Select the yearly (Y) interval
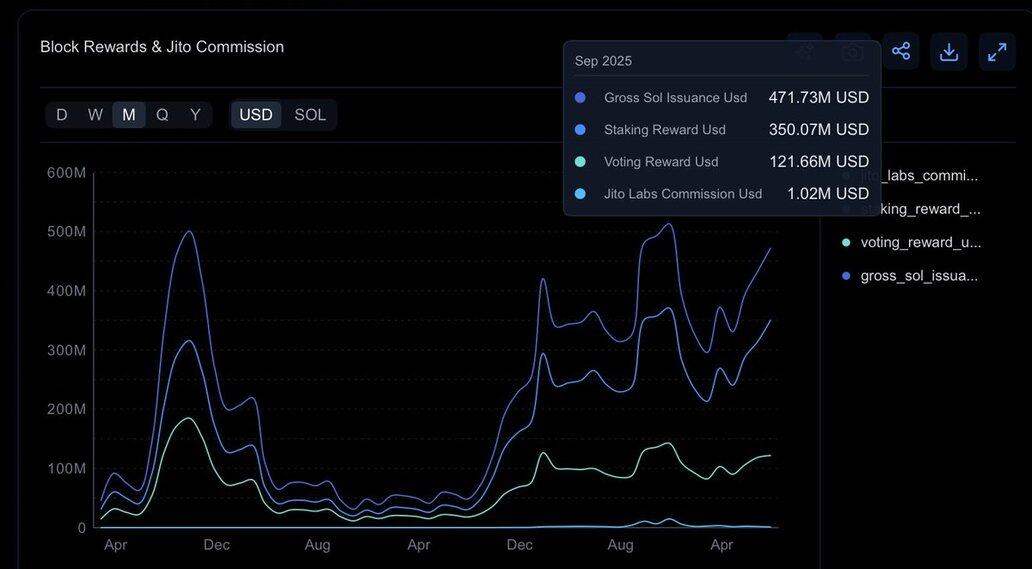This screenshot has width=1032, height=569. [195, 115]
